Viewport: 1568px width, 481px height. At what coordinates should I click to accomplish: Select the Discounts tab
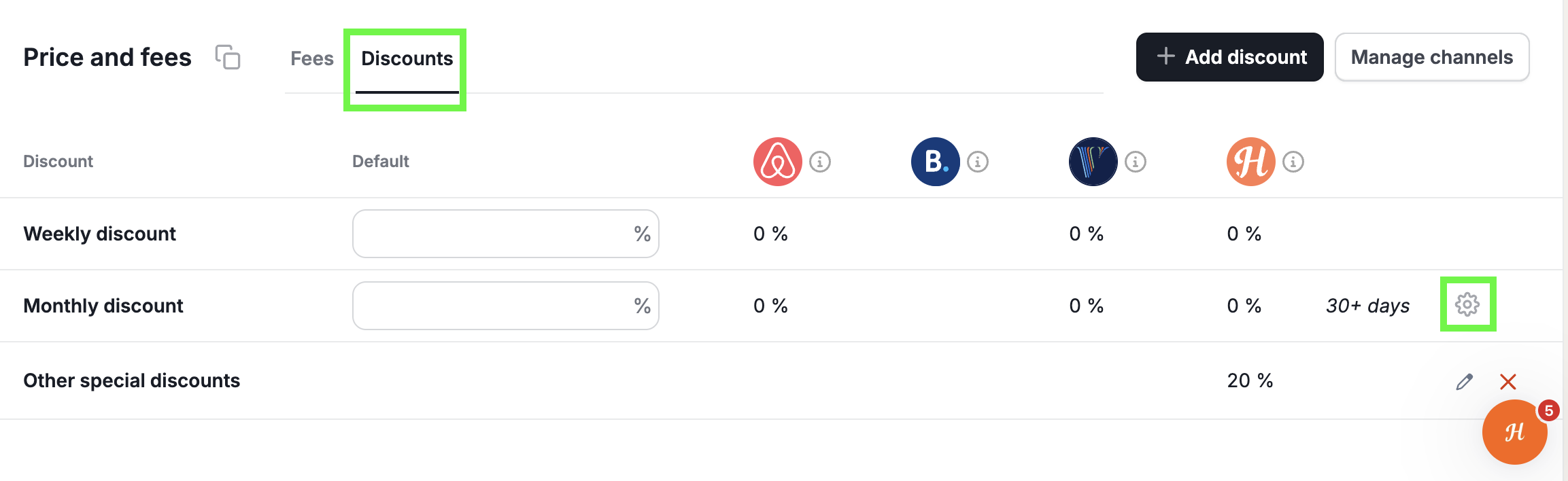tap(407, 58)
